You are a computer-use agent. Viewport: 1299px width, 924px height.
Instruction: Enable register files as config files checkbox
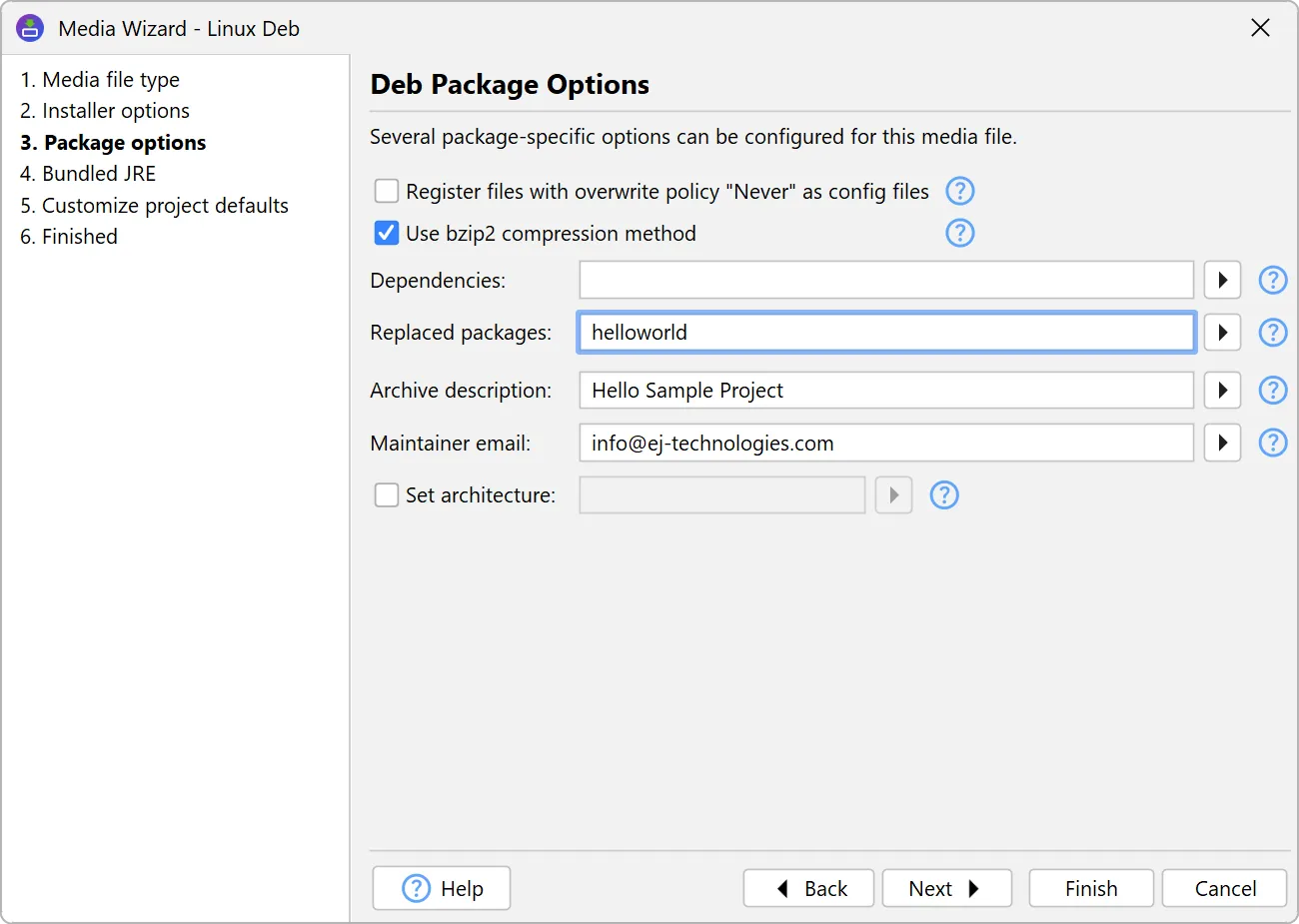(x=387, y=191)
